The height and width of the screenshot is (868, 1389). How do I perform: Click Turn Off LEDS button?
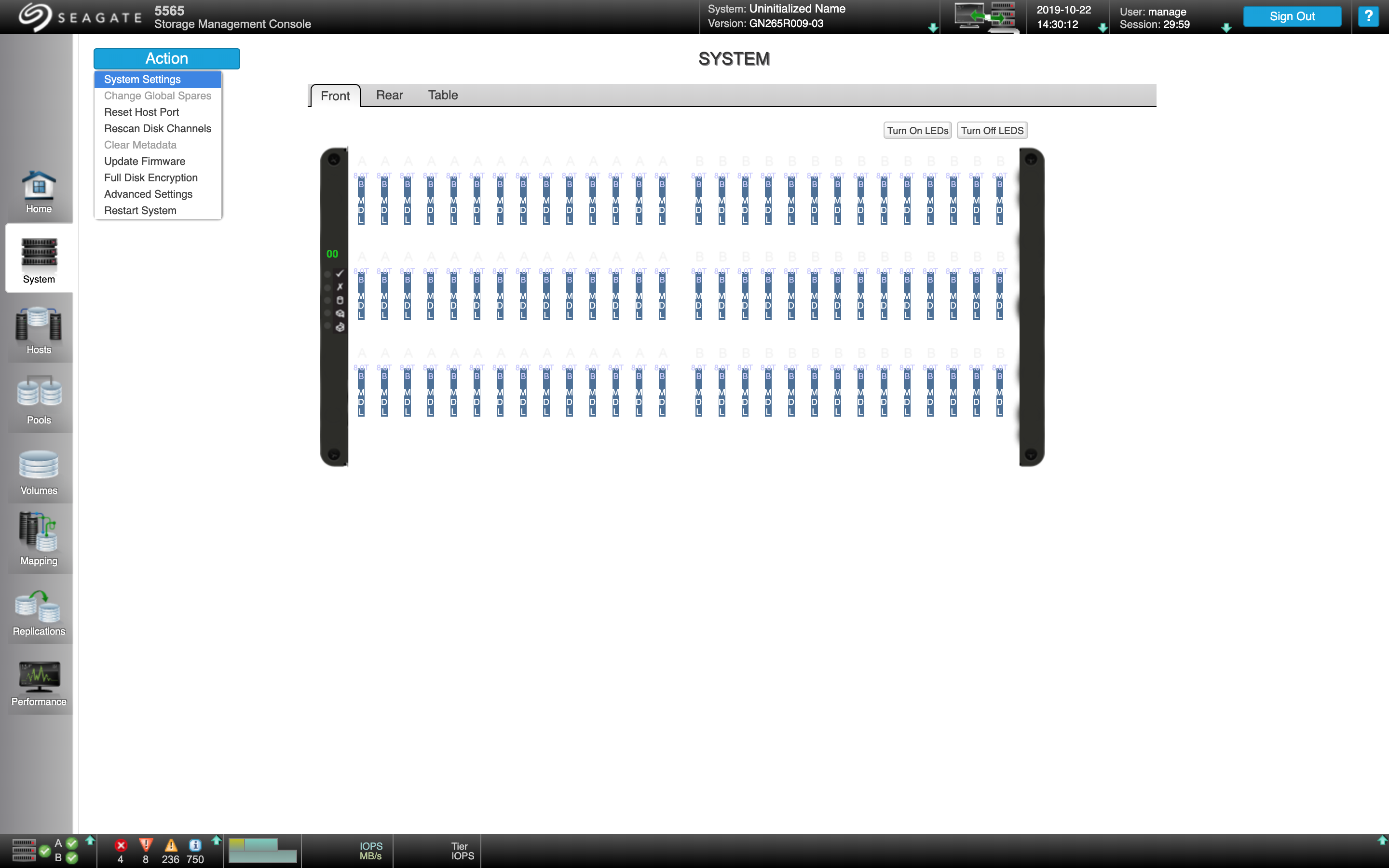(x=991, y=130)
